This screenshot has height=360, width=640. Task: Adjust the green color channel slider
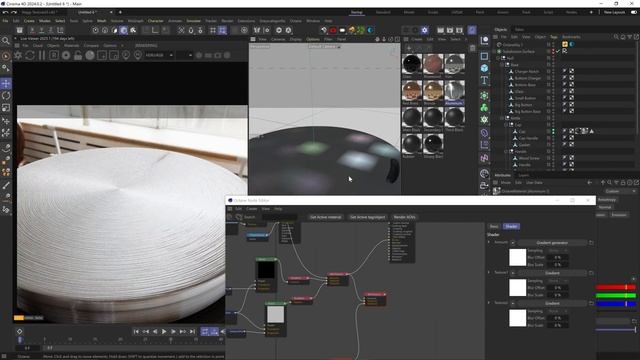coord(616,296)
